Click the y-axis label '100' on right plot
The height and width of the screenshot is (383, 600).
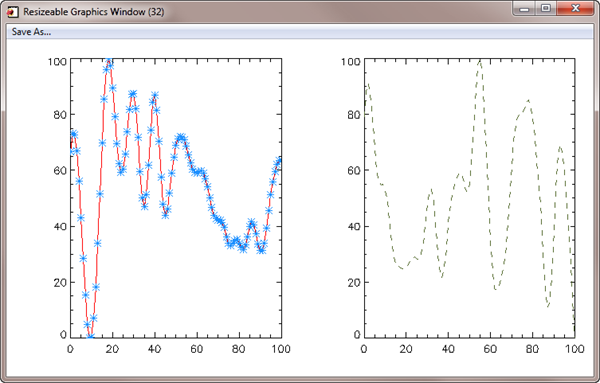351,62
